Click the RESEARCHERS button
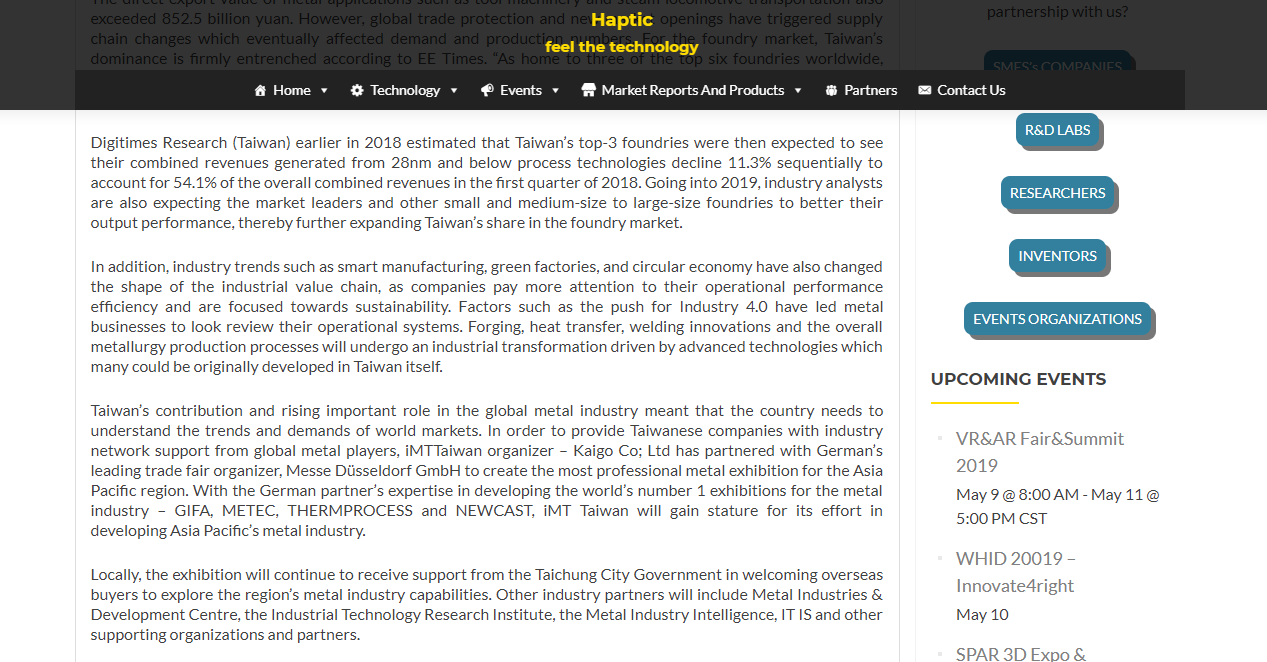This screenshot has width=1267, height=662. pyautogui.click(x=1057, y=193)
